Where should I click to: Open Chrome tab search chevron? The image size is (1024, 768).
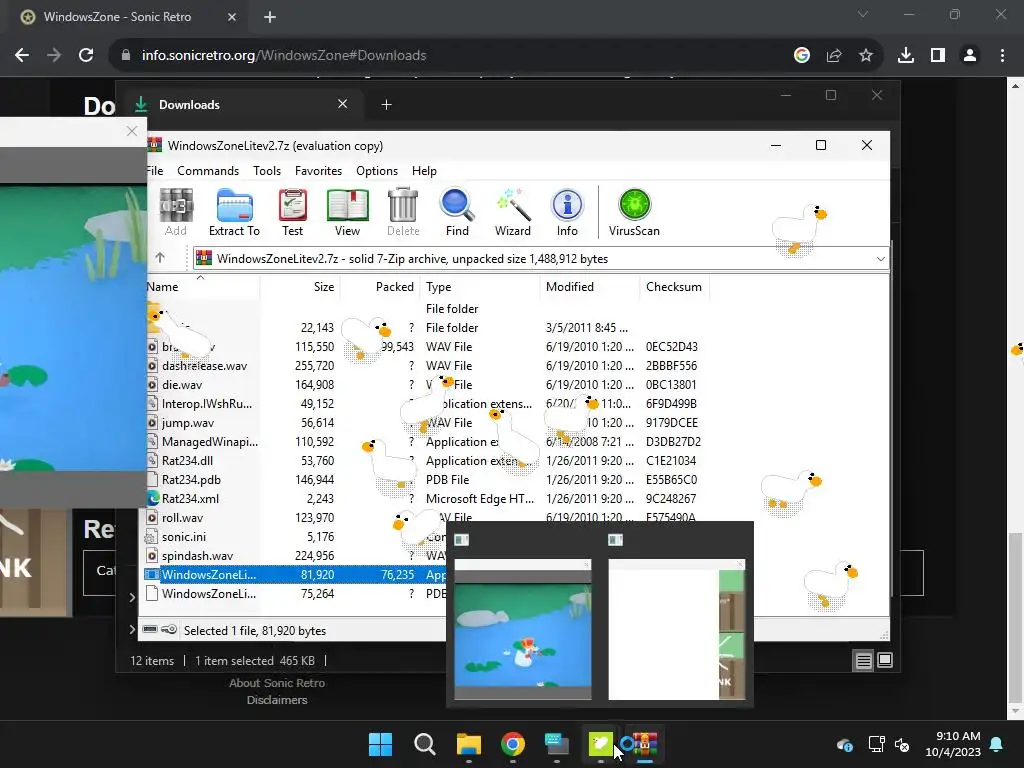tap(863, 14)
